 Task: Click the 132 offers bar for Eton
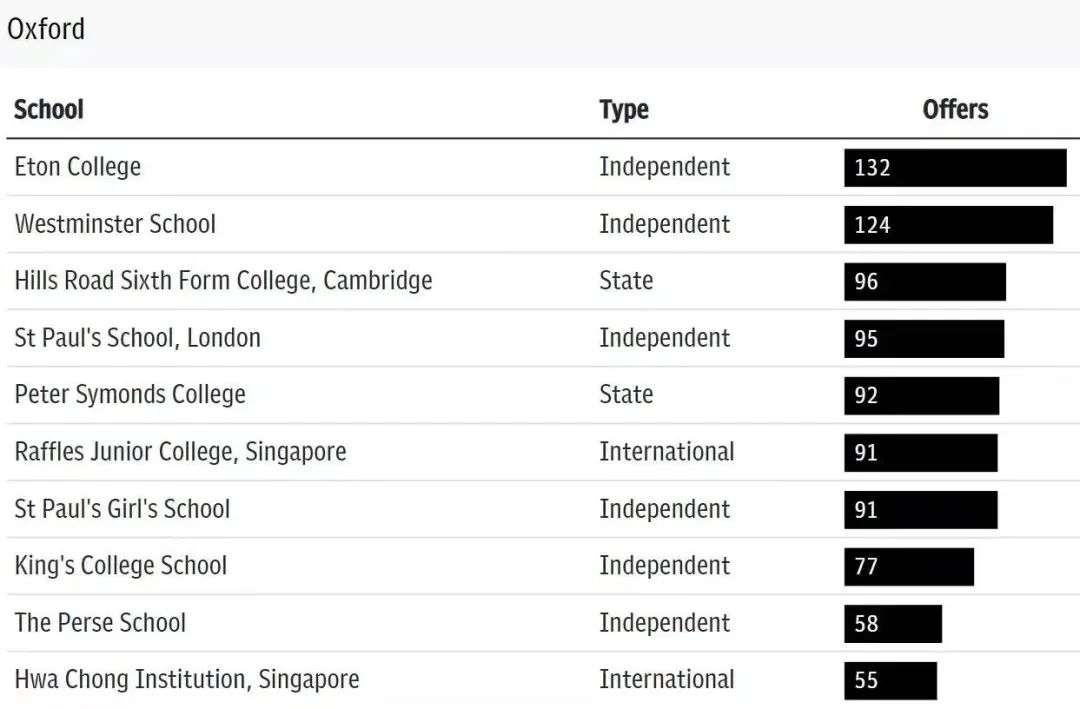click(955, 168)
